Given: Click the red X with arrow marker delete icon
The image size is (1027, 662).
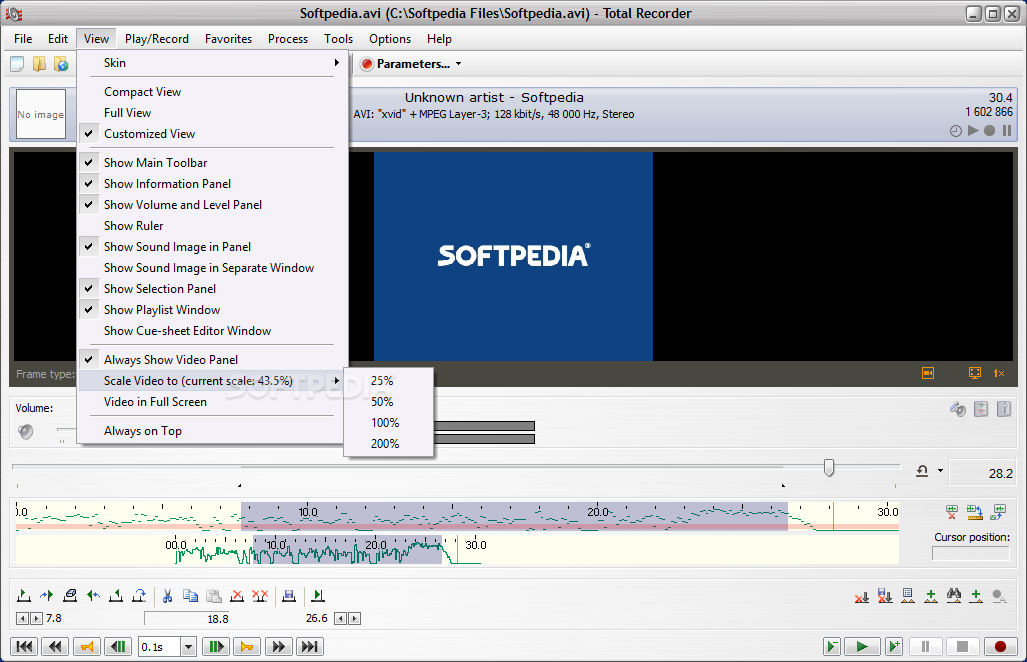Looking at the screenshot, I should [862, 595].
